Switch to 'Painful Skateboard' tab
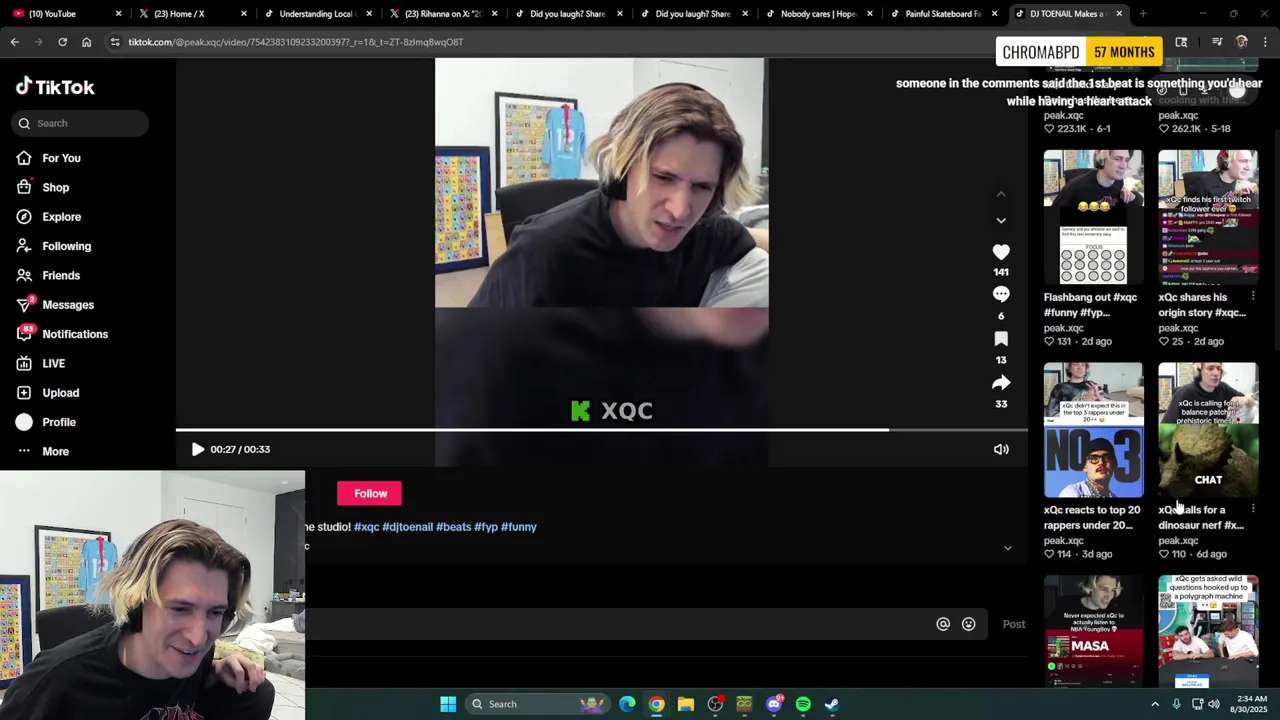Image resolution: width=1280 pixels, height=720 pixels. click(x=942, y=14)
